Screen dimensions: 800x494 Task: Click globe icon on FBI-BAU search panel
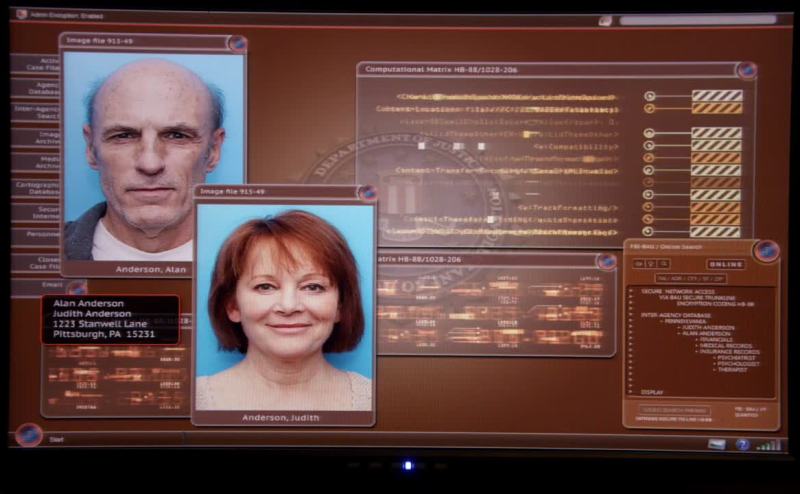[x=766, y=250]
